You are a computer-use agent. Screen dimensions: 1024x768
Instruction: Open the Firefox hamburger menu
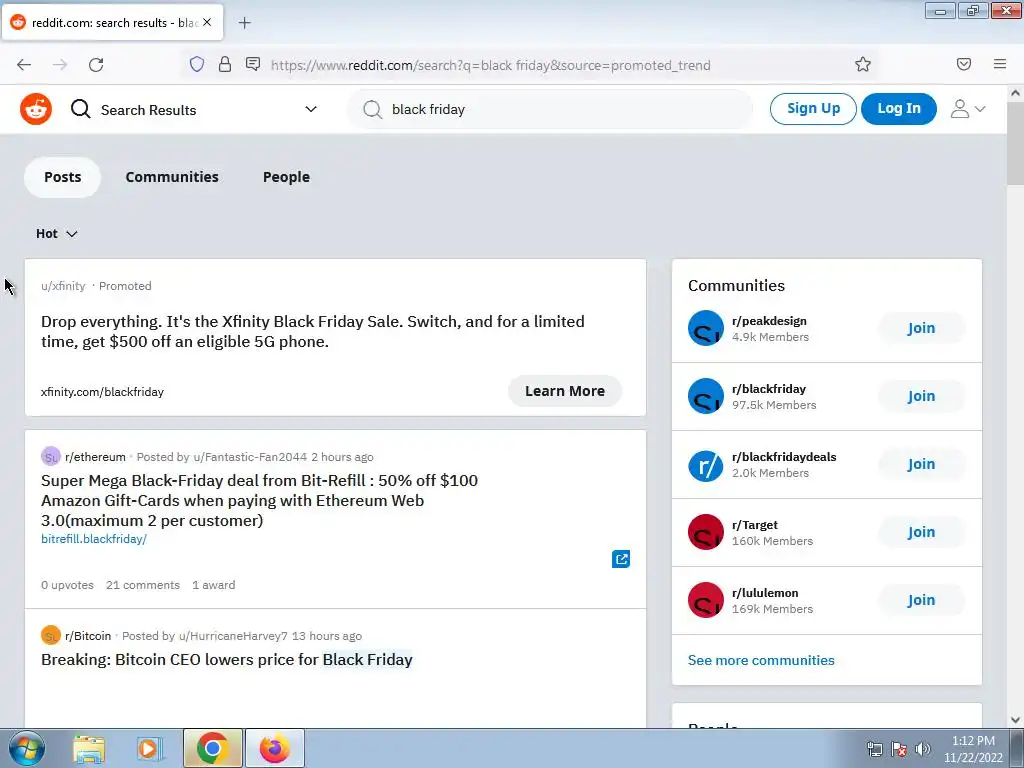pyautogui.click(x=1000, y=64)
